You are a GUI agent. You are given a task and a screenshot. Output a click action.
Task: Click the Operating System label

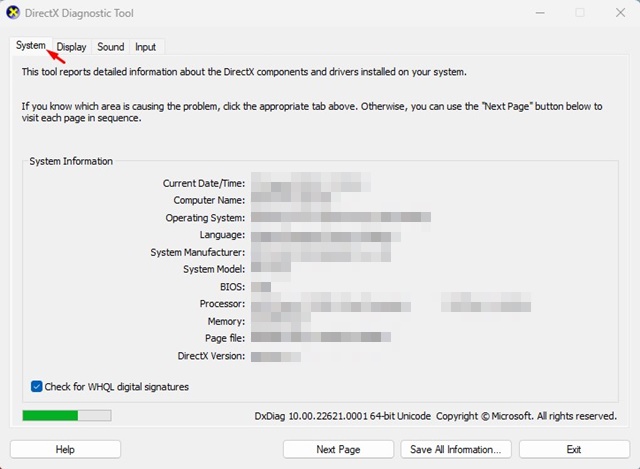click(x=205, y=218)
